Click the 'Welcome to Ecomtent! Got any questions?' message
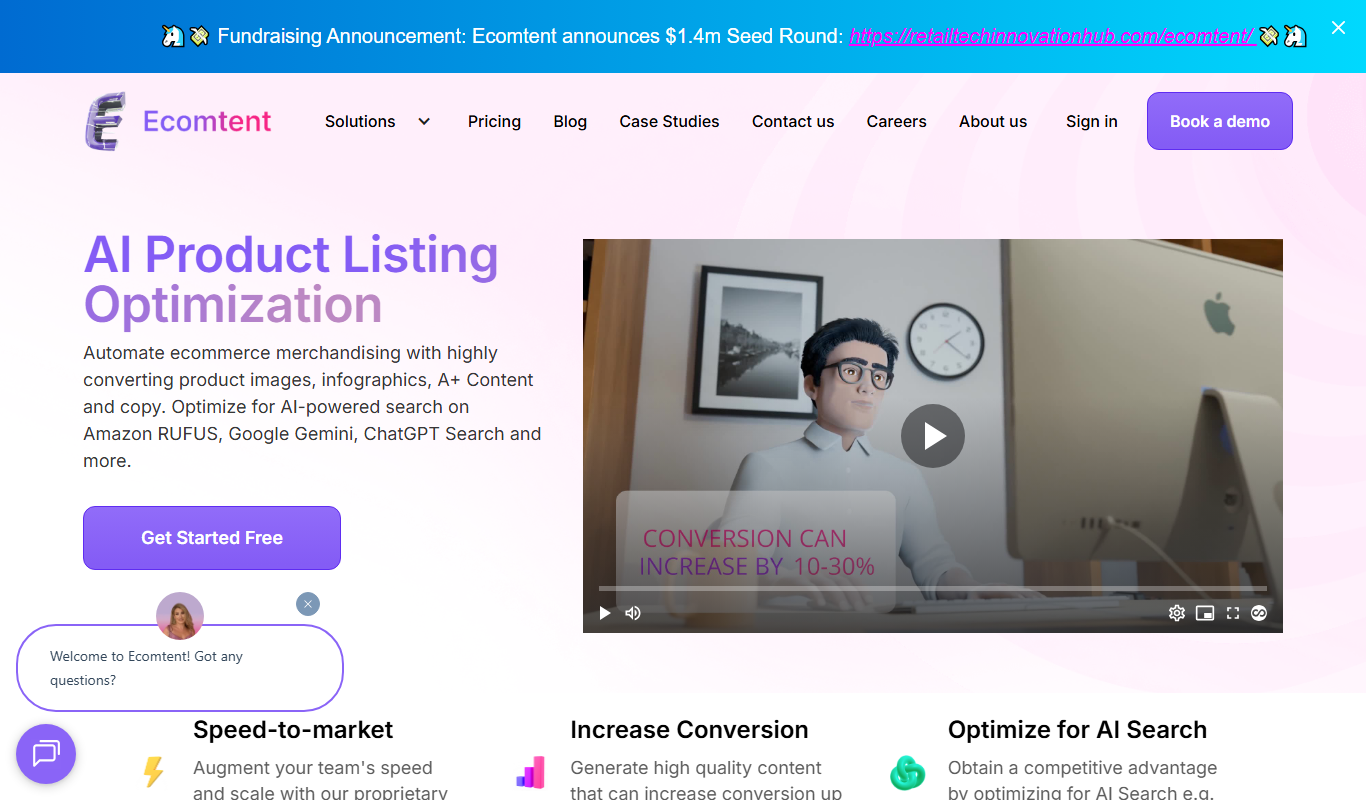1366x800 pixels. 180,668
